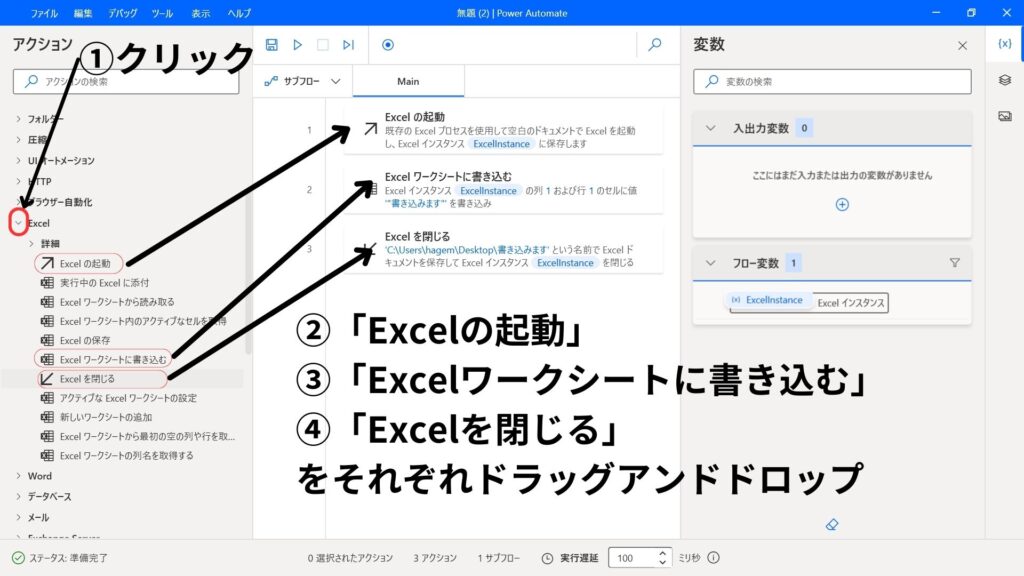The width and height of the screenshot is (1024, 576).
Task: Click icon of アクティブな Excel ワークシートの設定
Action: (x=47, y=398)
